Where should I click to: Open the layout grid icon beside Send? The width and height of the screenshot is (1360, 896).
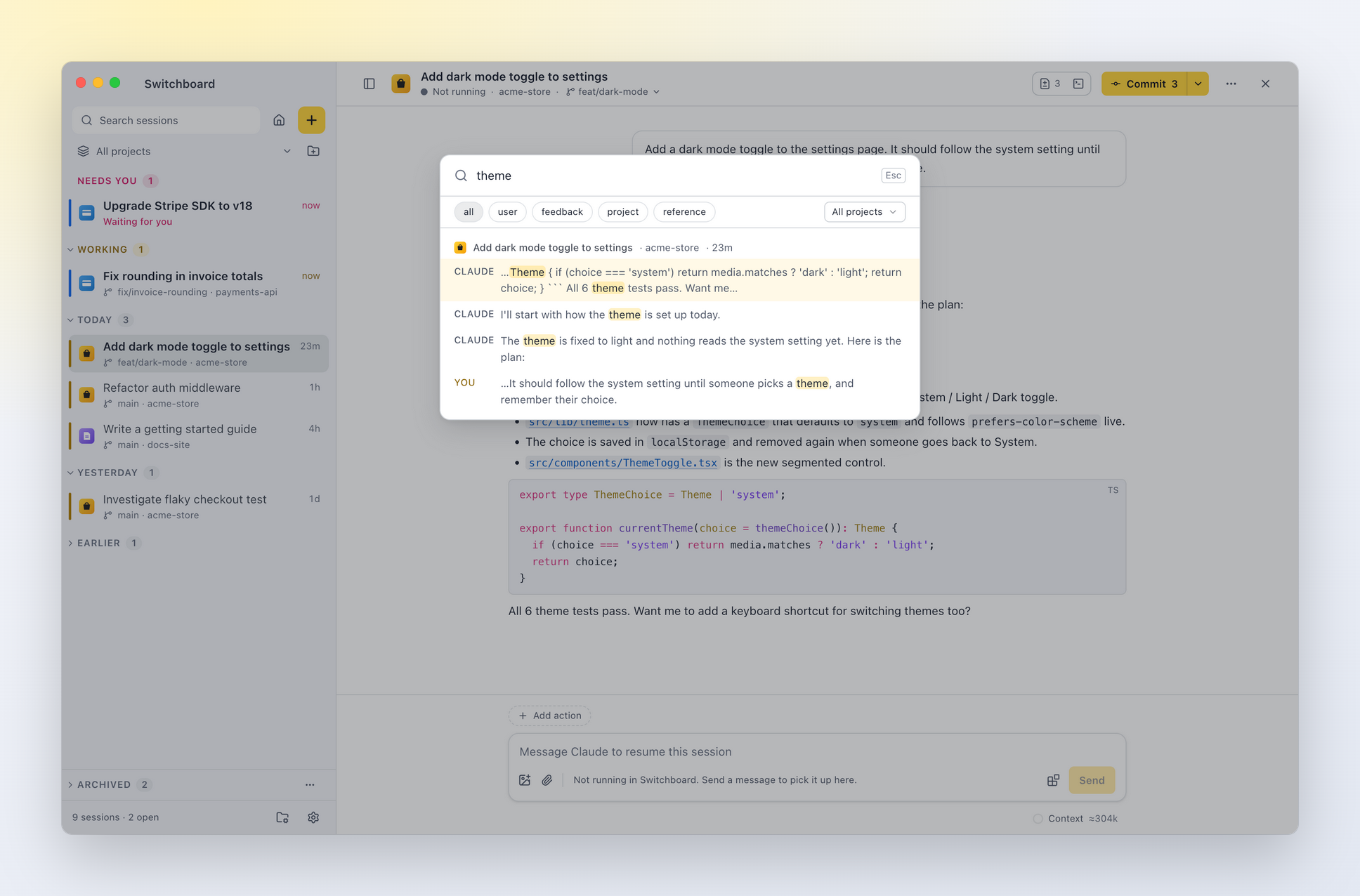[1053, 780]
